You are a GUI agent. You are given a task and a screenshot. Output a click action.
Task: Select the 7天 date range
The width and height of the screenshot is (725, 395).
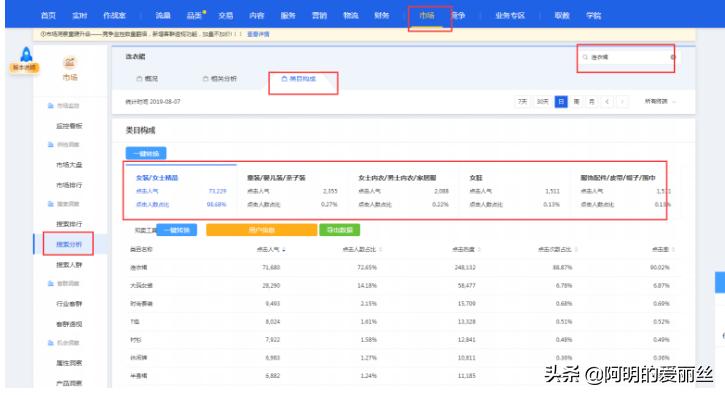pos(522,102)
